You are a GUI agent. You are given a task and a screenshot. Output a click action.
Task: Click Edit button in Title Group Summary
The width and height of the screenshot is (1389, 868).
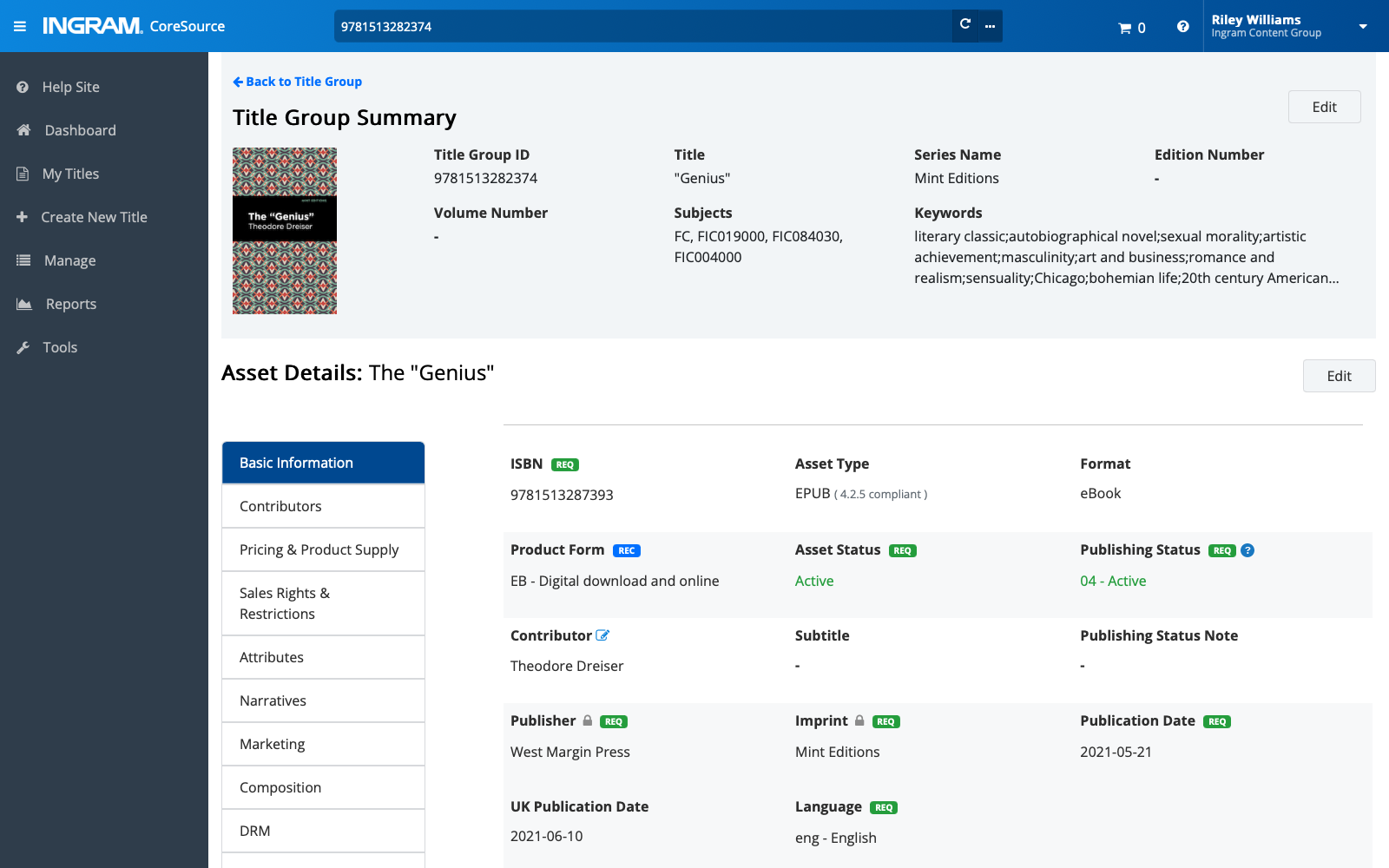[1323, 107]
